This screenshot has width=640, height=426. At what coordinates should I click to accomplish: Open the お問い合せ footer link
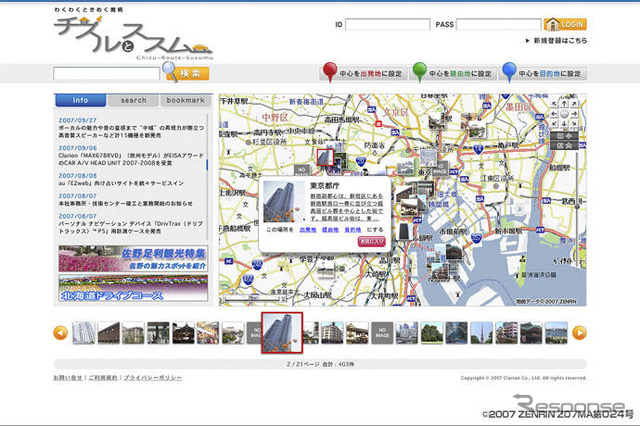[x=68, y=378]
